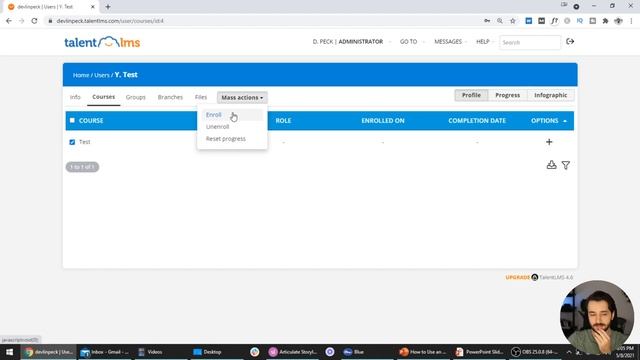Viewport: 640px width, 360px height.
Task: Open the saved password key icon
Action: click(487, 21)
